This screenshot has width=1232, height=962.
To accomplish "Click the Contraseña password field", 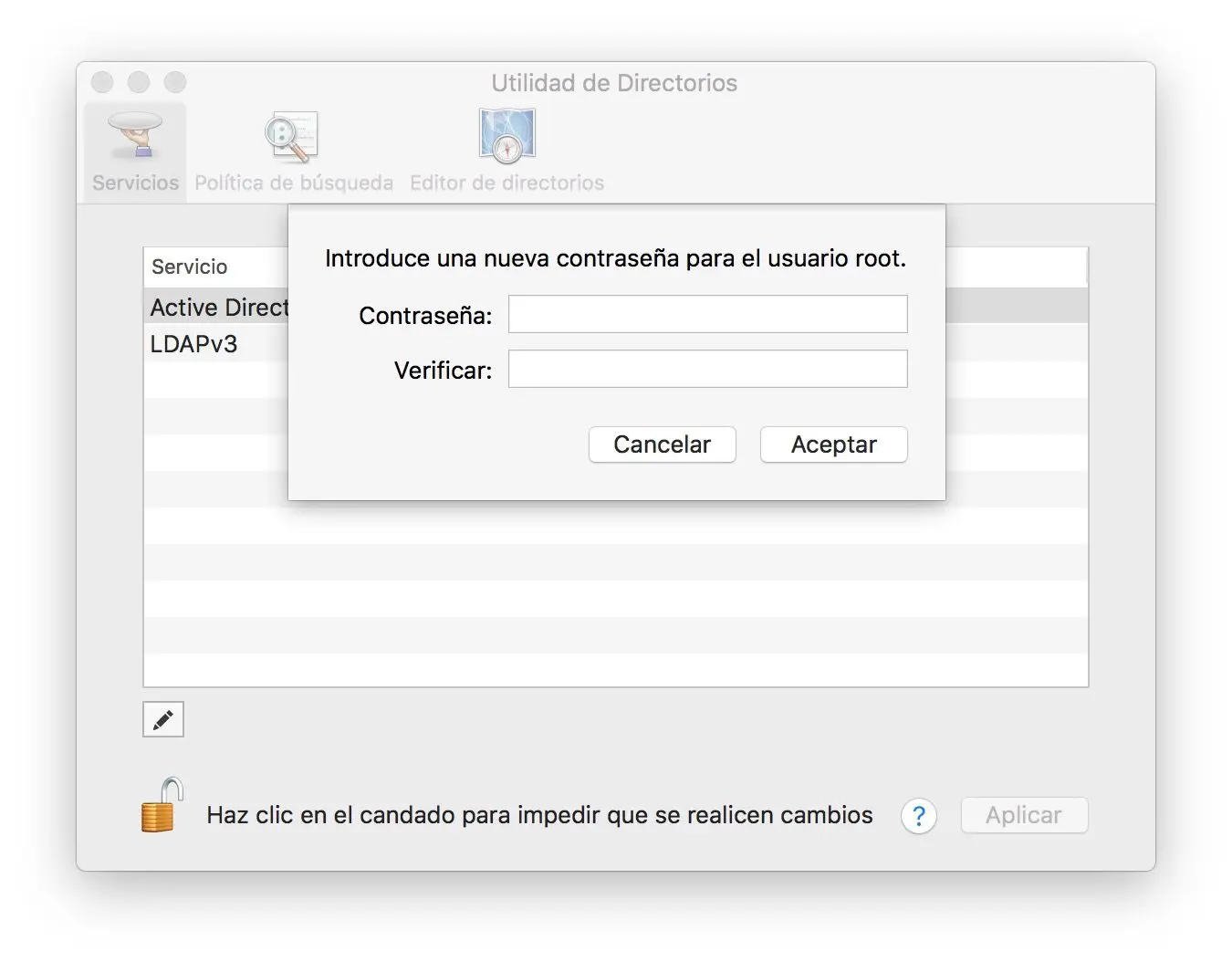I will pyautogui.click(x=707, y=314).
